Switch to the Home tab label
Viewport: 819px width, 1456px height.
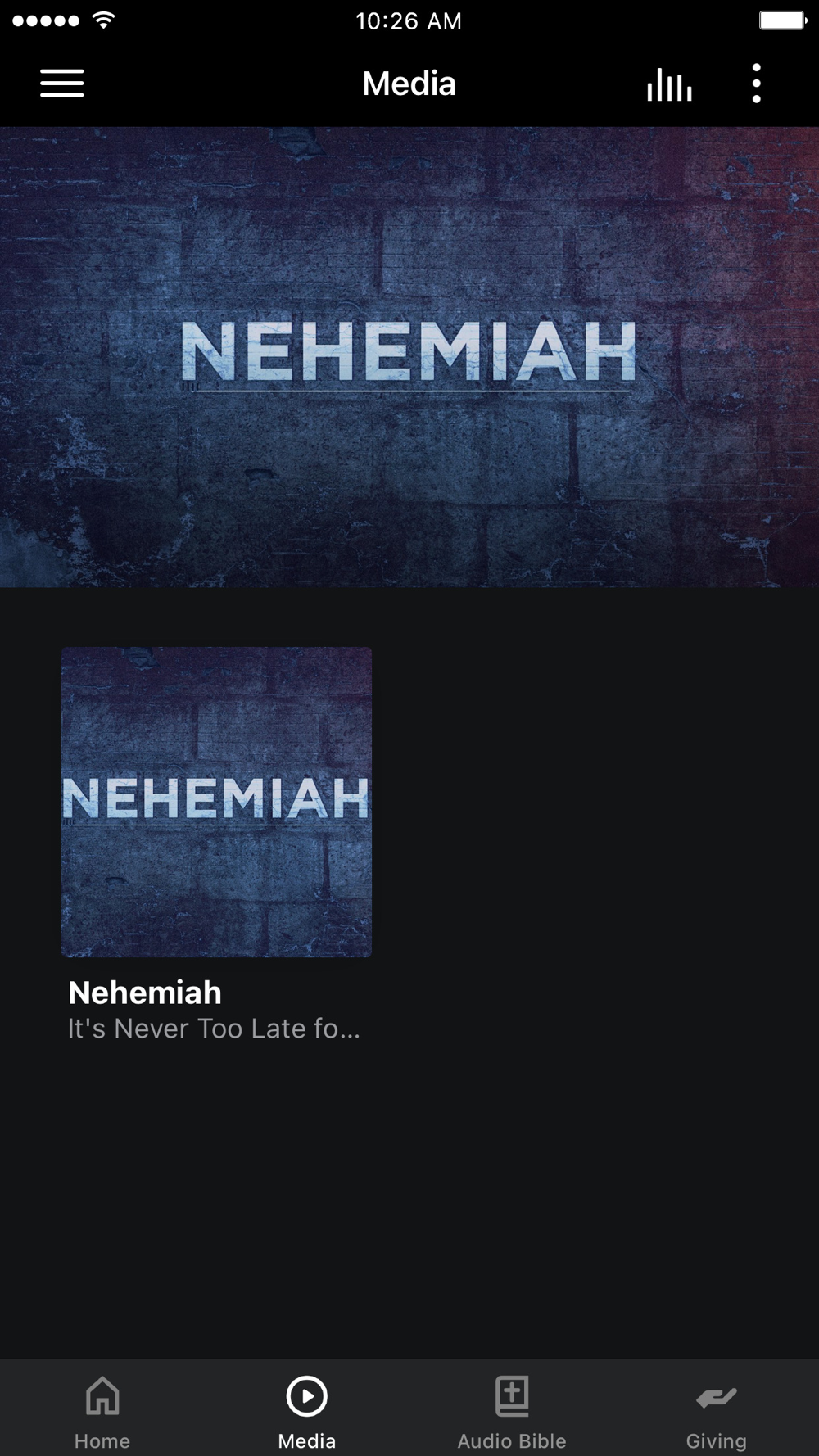tap(102, 1440)
